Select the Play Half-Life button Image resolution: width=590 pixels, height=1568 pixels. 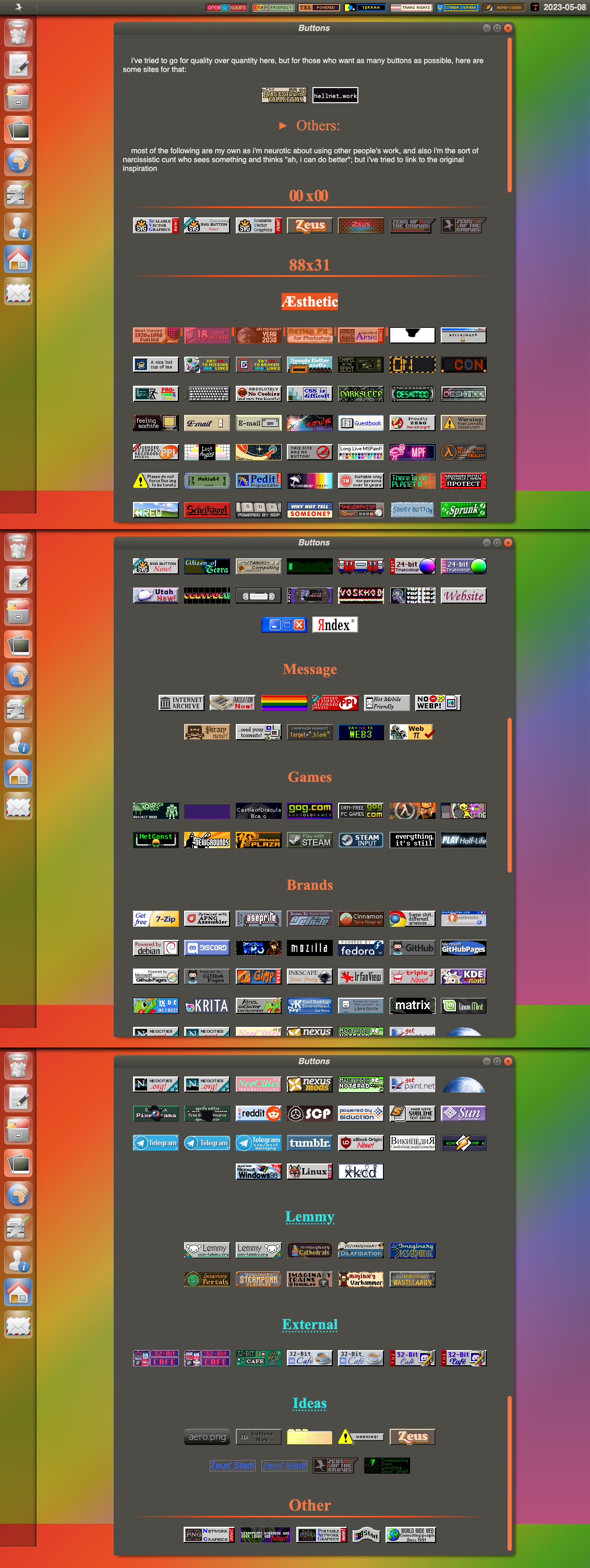click(x=463, y=841)
